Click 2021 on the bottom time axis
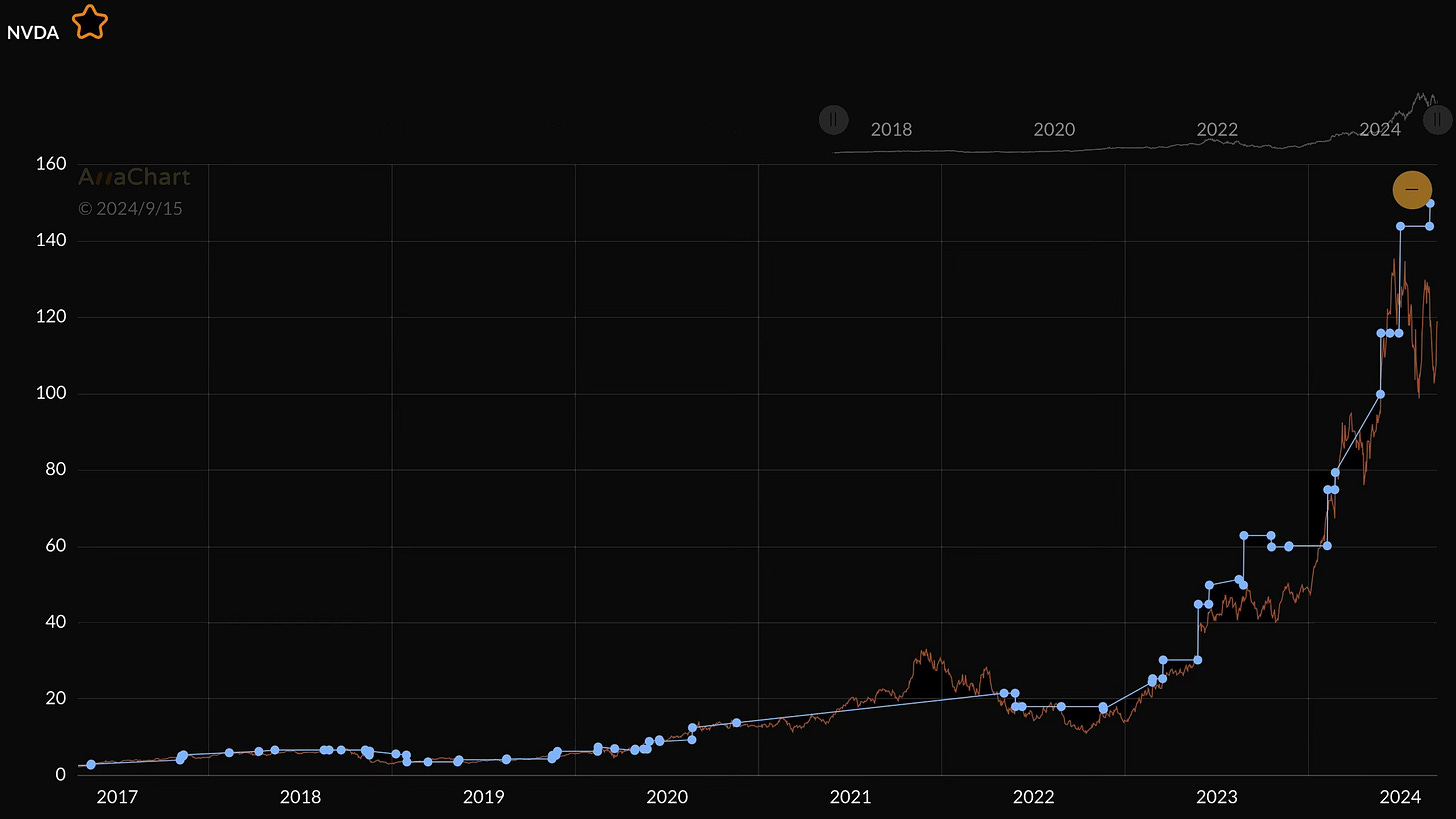The height and width of the screenshot is (819, 1456). pyautogui.click(x=851, y=797)
